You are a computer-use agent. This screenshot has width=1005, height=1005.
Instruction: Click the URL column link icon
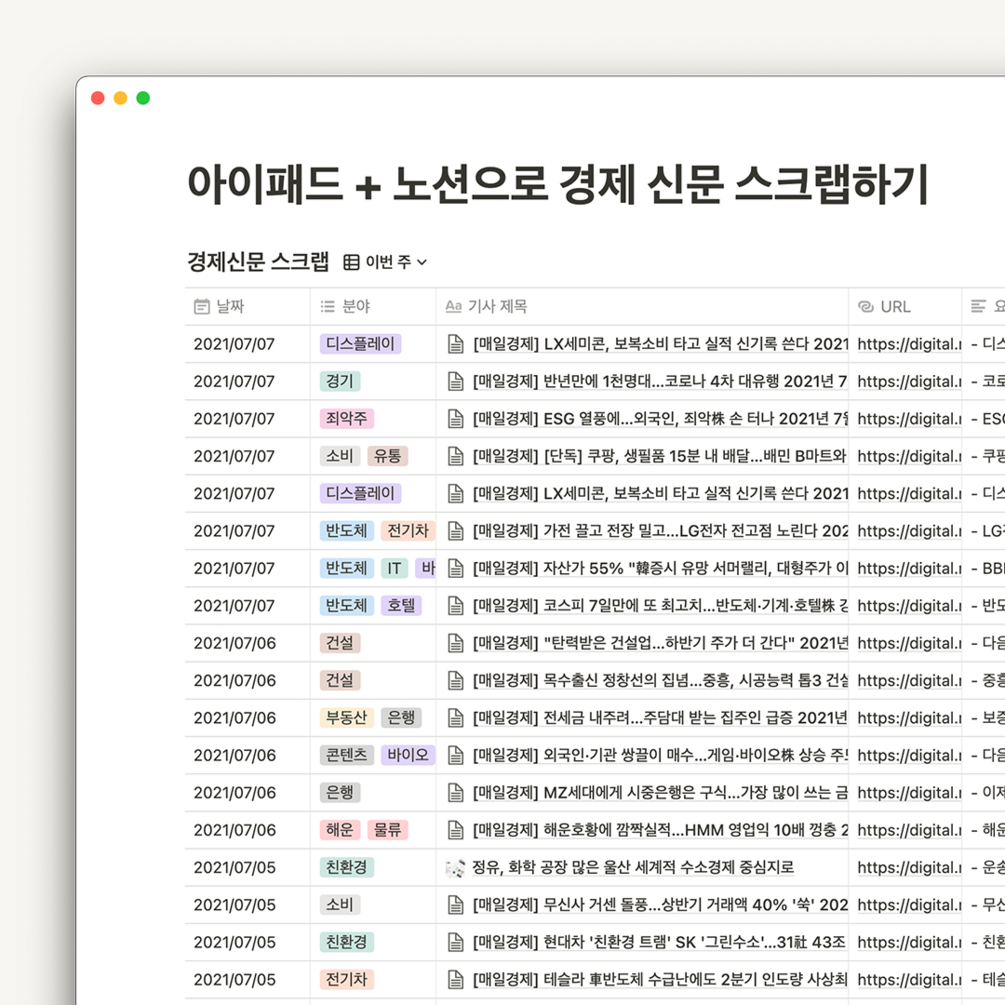[x=866, y=307]
